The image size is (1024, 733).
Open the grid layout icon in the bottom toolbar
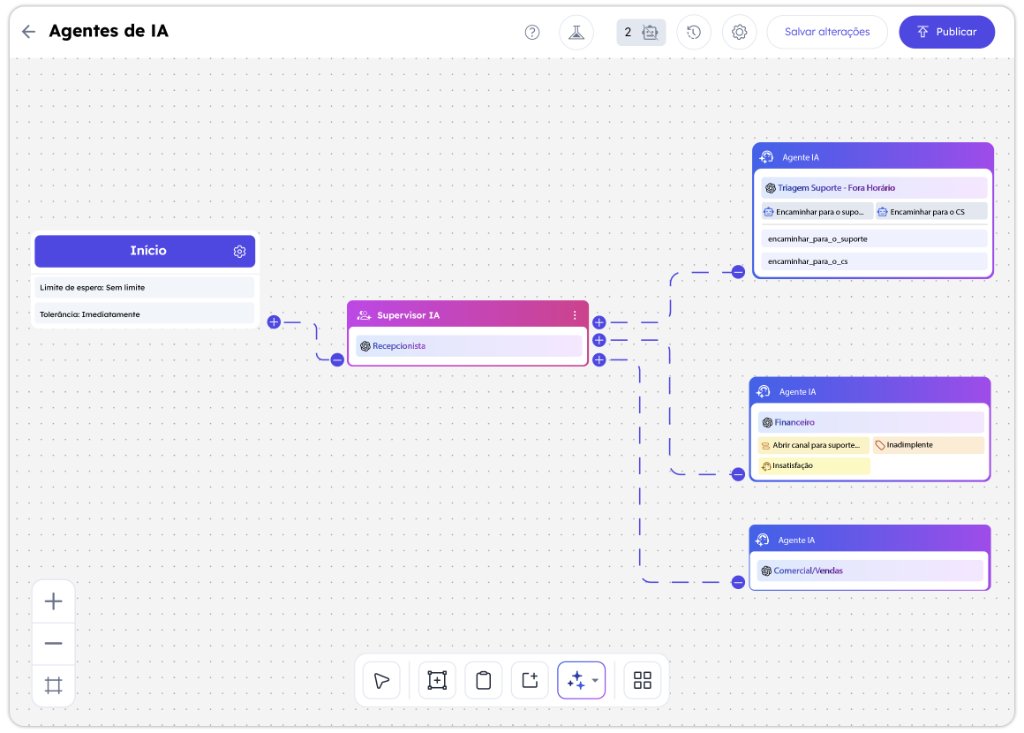point(643,680)
